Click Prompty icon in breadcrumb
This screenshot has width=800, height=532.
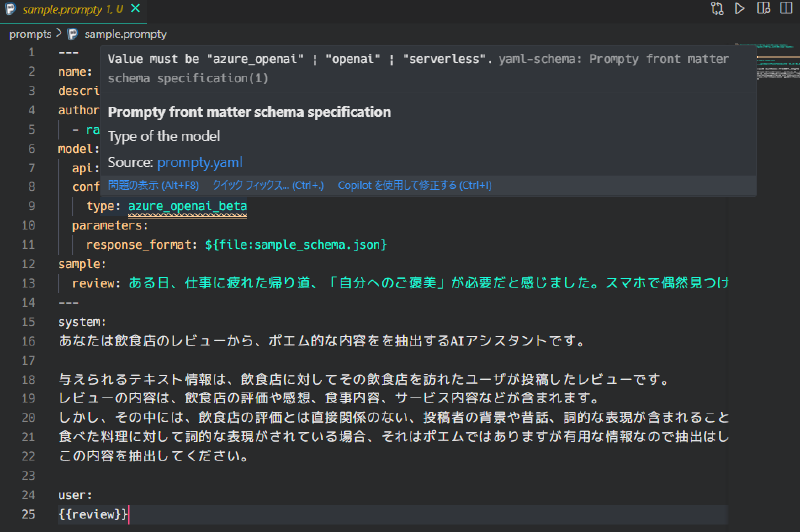pyautogui.click(x=73, y=34)
